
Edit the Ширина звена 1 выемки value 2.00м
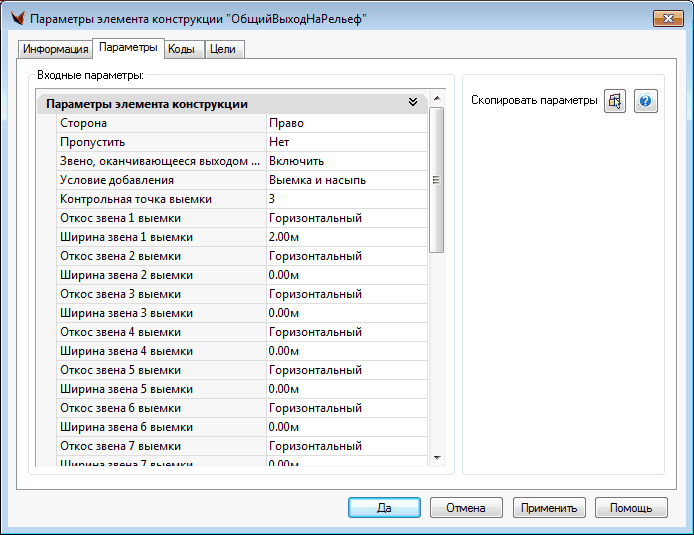[345, 237]
